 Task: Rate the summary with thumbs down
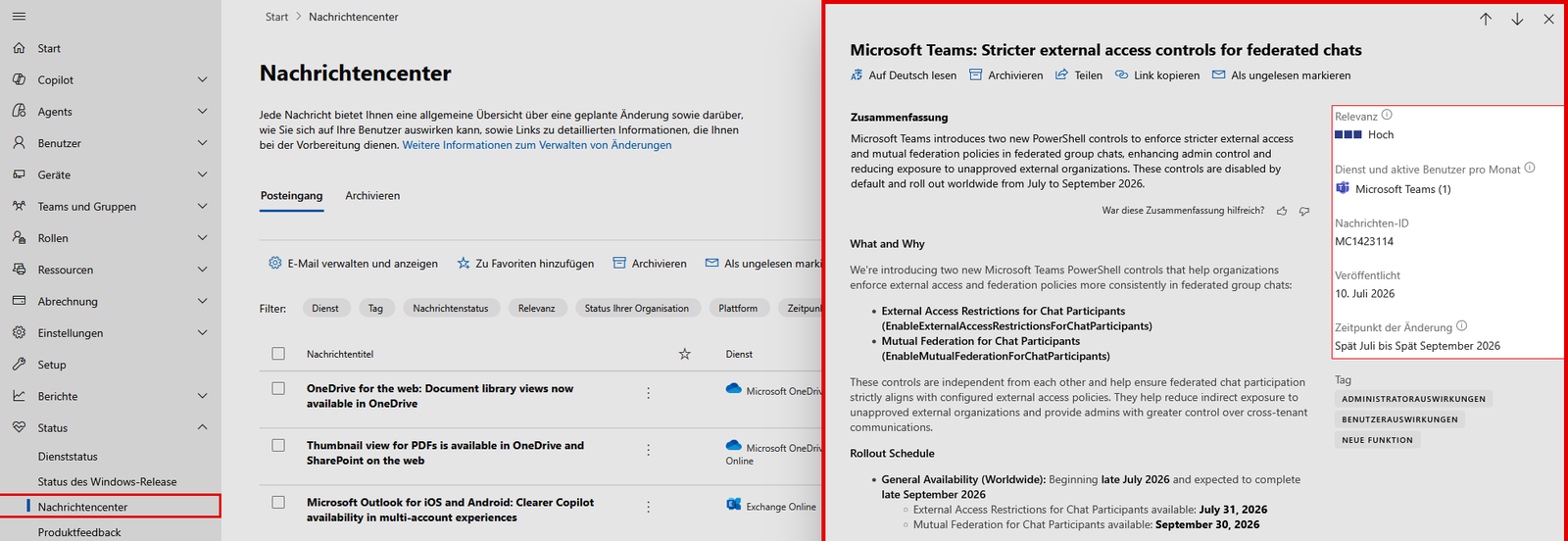click(1304, 211)
